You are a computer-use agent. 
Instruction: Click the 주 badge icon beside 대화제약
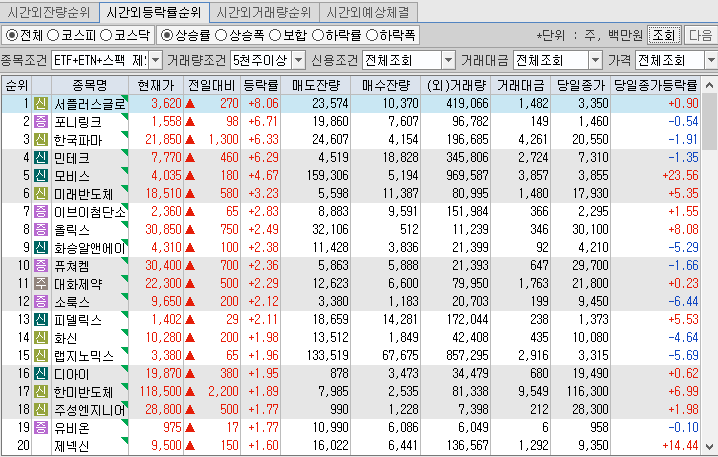tap(41, 284)
